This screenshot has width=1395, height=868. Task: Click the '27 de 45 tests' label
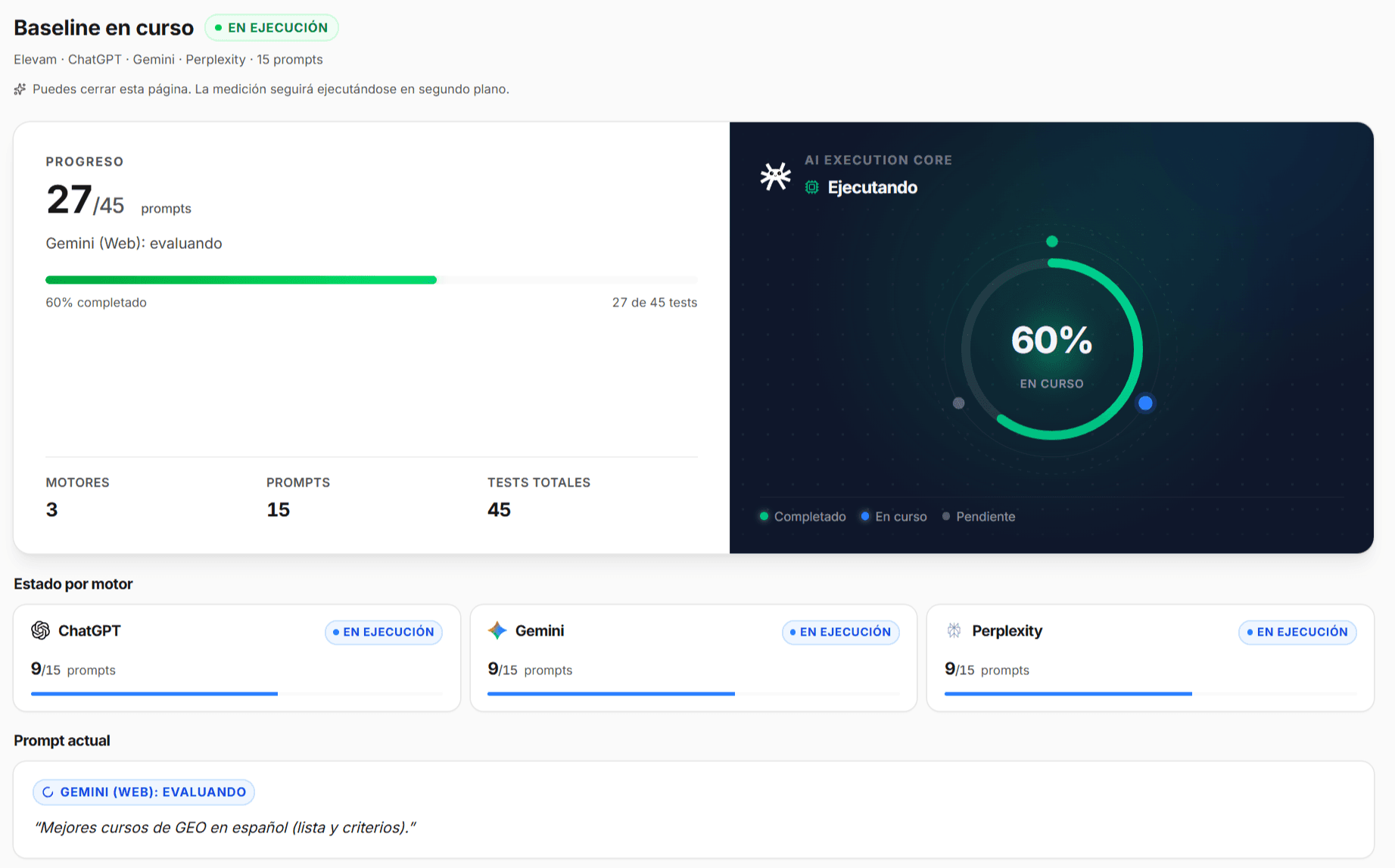[x=655, y=303]
